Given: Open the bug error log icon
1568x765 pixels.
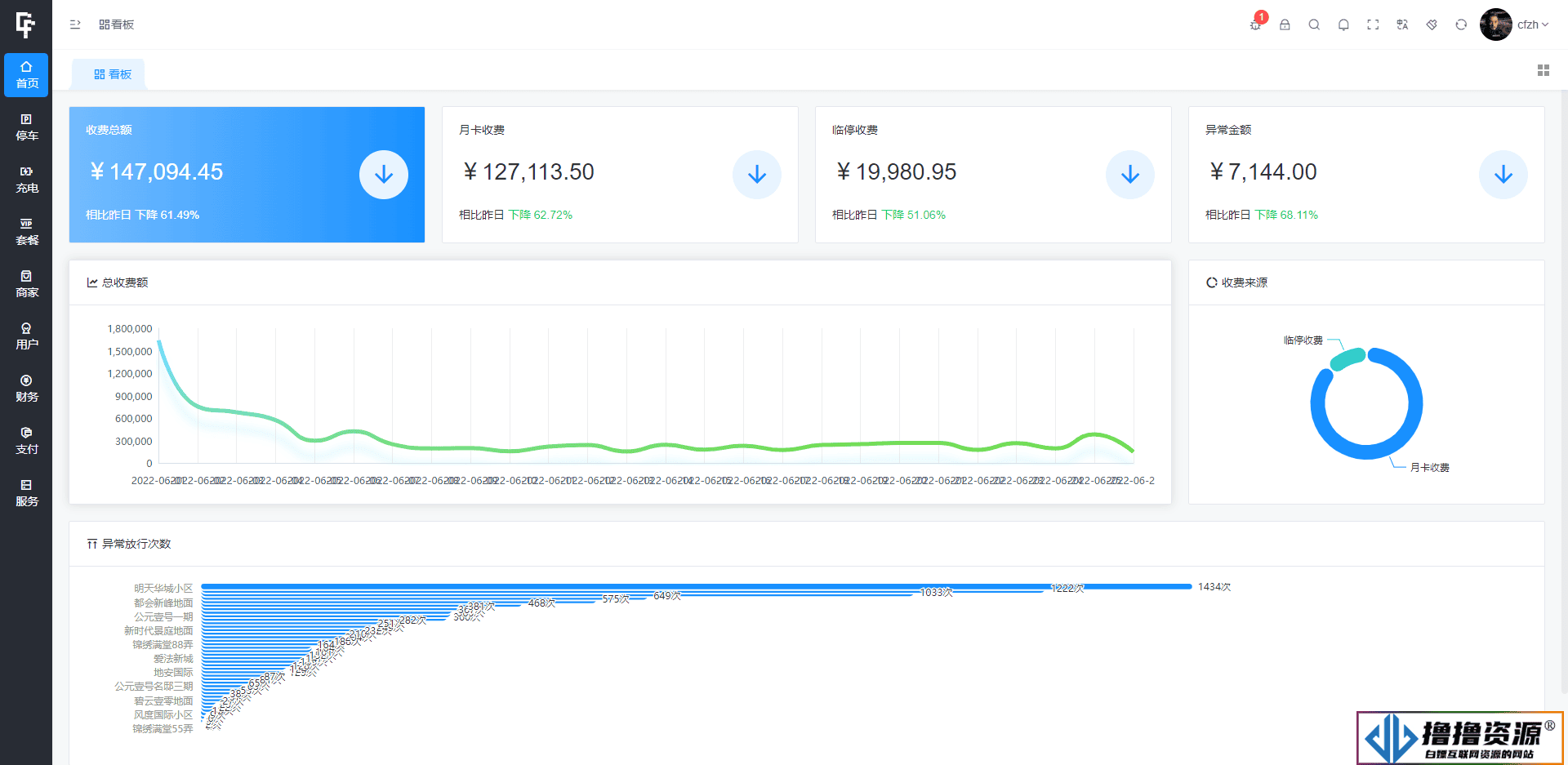Looking at the screenshot, I should [x=1256, y=24].
